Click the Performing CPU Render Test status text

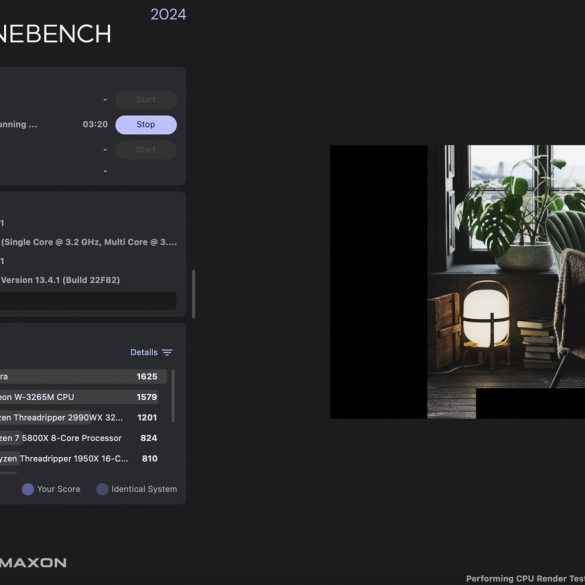pos(525,579)
